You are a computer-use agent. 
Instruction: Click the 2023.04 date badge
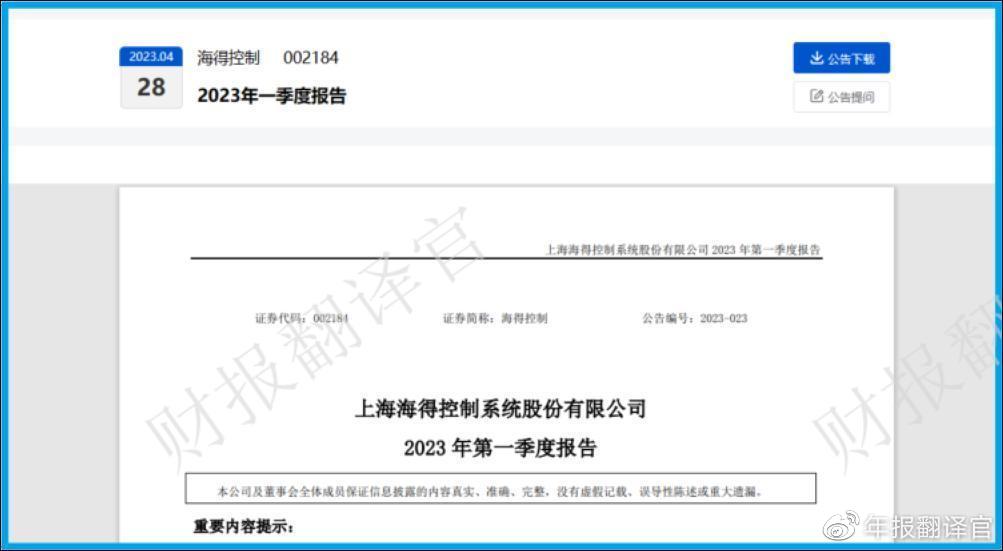151,56
